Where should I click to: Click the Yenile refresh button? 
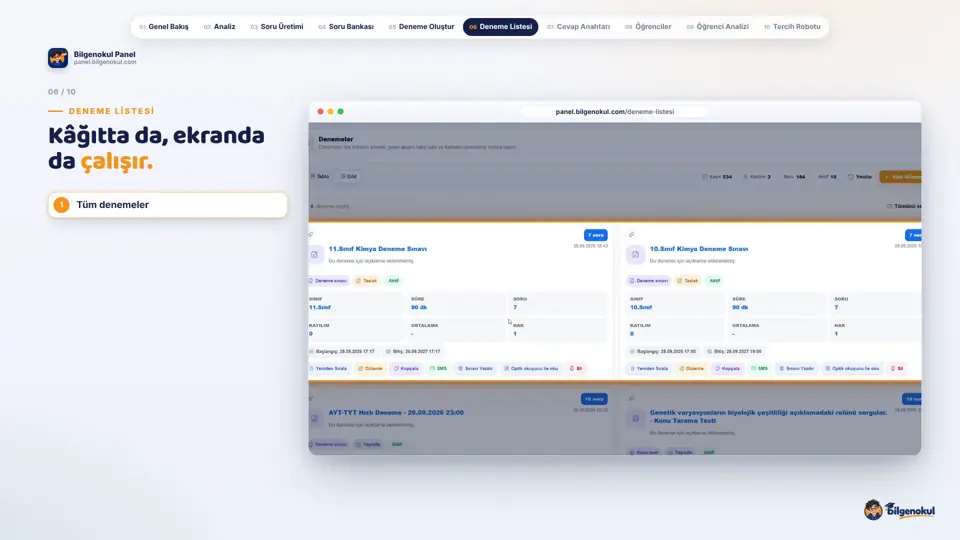click(860, 177)
